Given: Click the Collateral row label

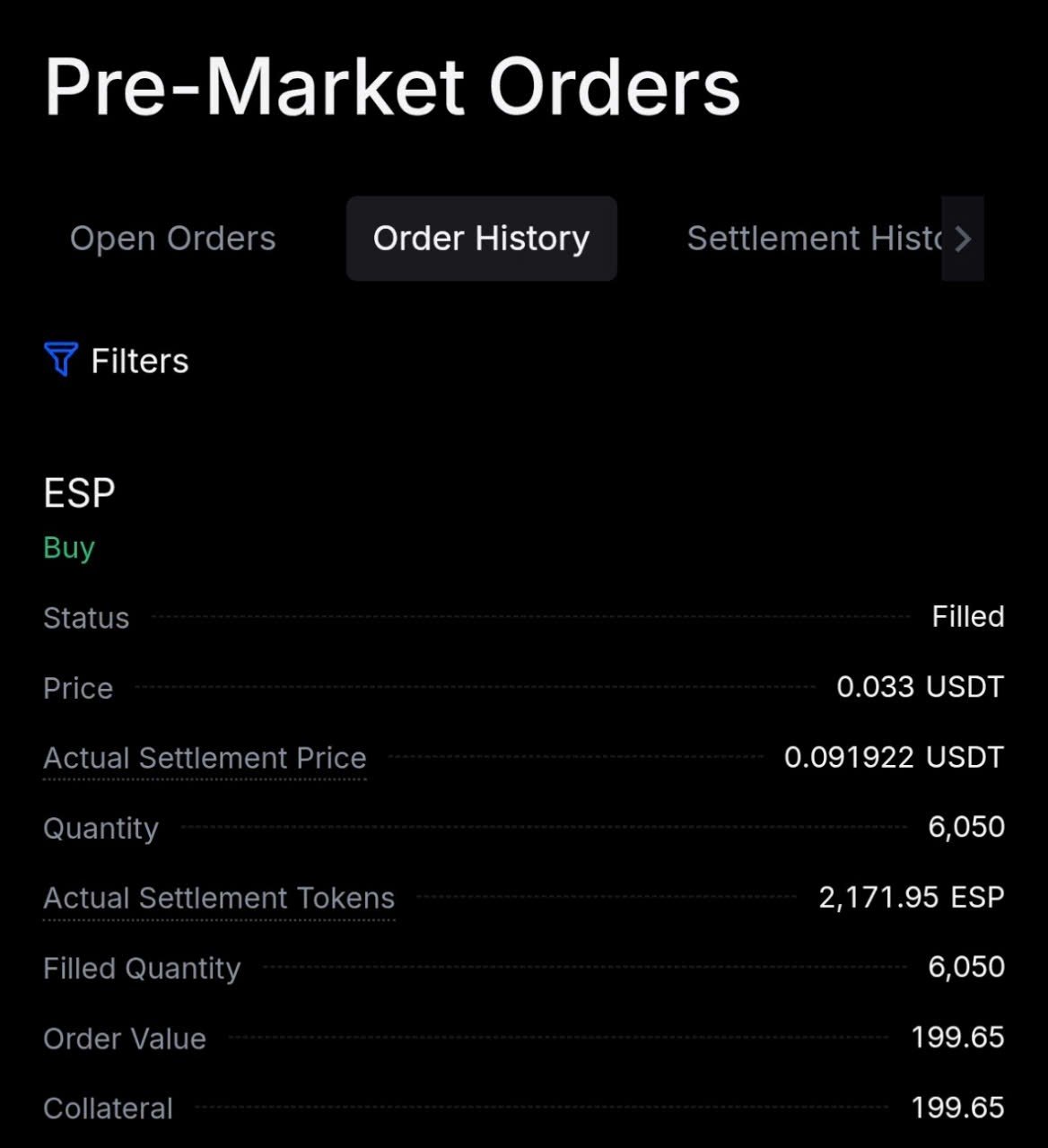Looking at the screenshot, I should point(108,1109).
